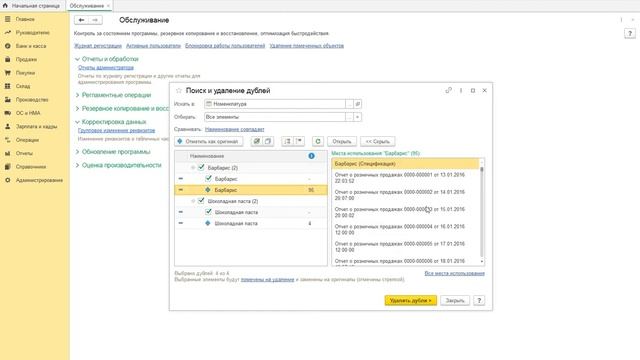
Task: Click the Закрыть button in dialog
Action: point(455,300)
